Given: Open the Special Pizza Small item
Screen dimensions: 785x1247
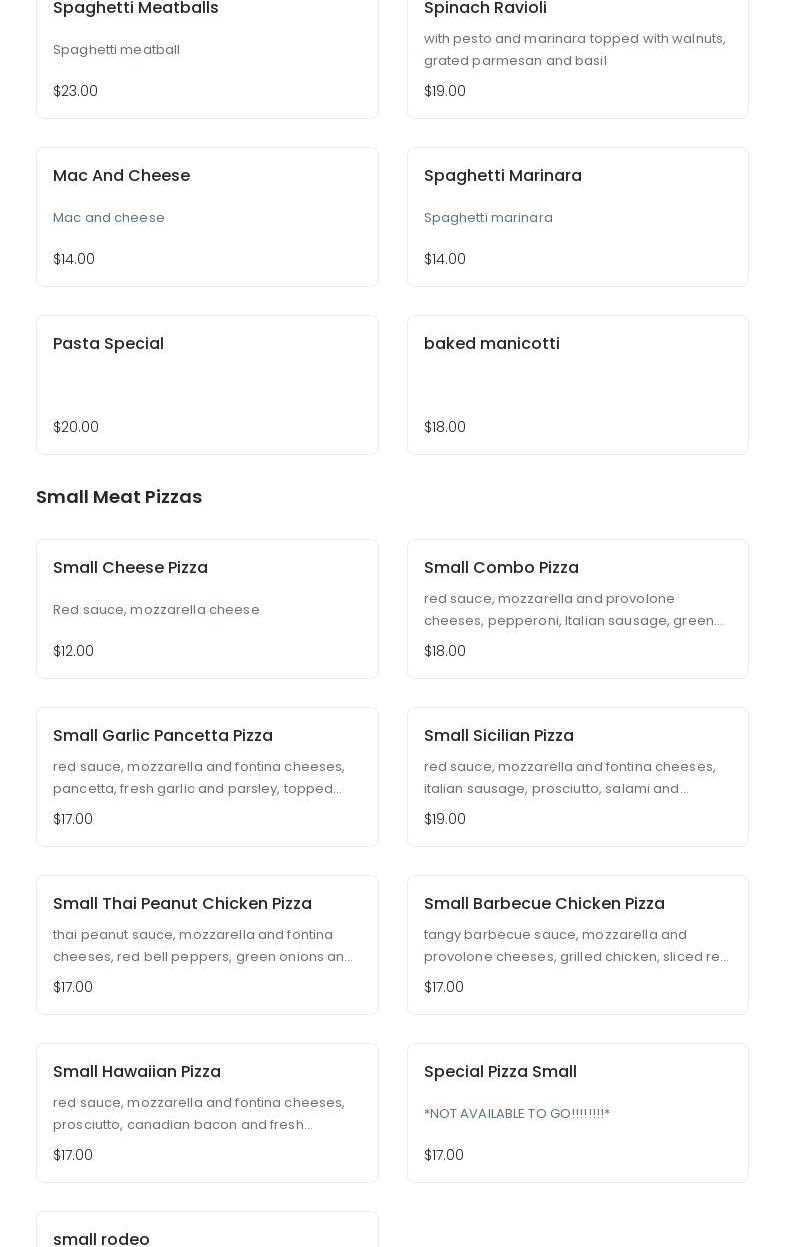Looking at the screenshot, I should (x=578, y=1113).
